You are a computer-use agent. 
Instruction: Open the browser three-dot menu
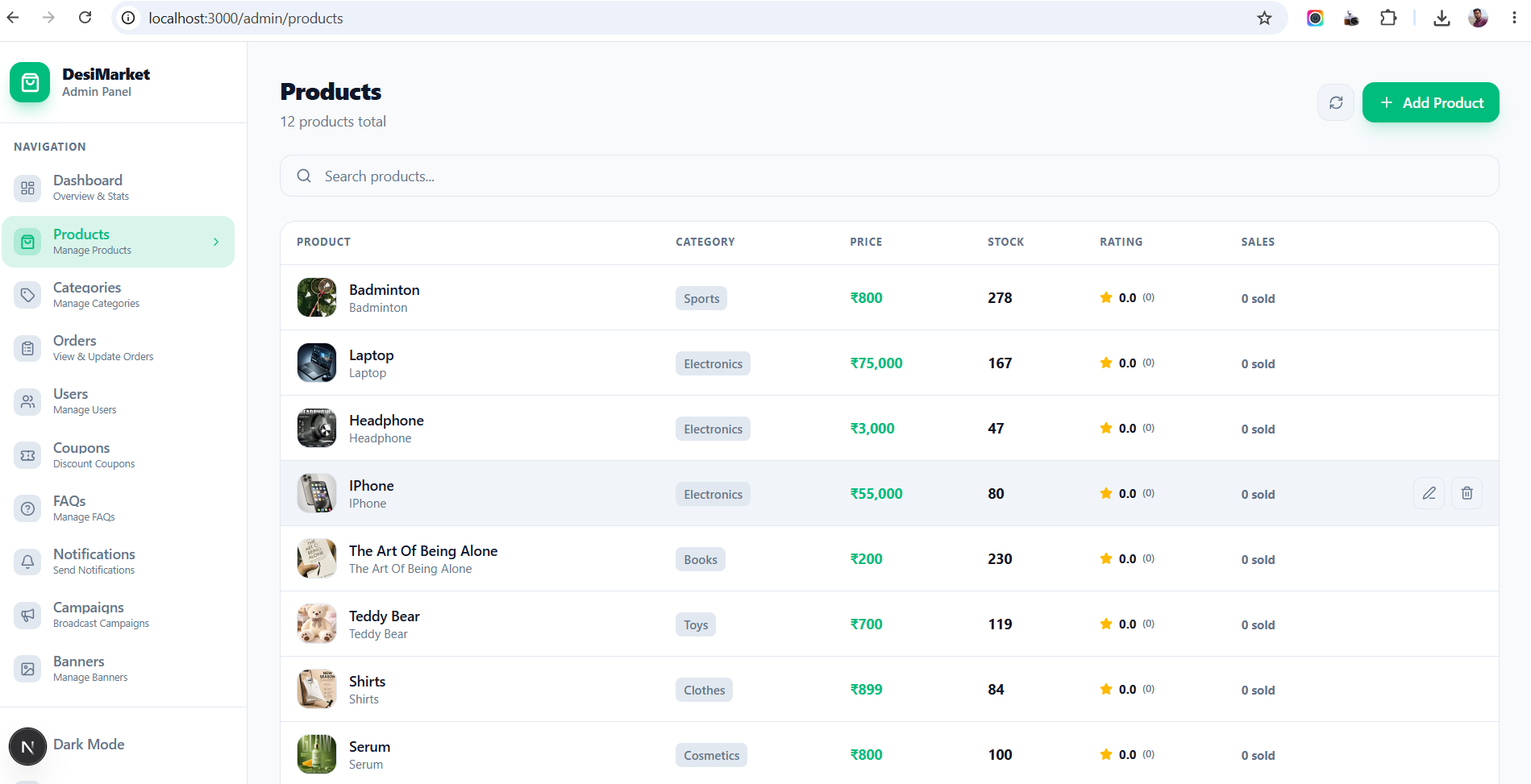pos(1514,18)
